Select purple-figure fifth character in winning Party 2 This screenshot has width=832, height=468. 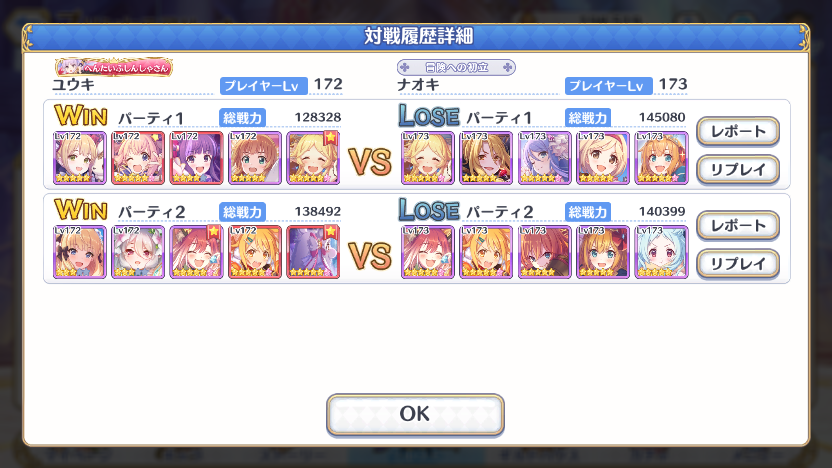313,252
